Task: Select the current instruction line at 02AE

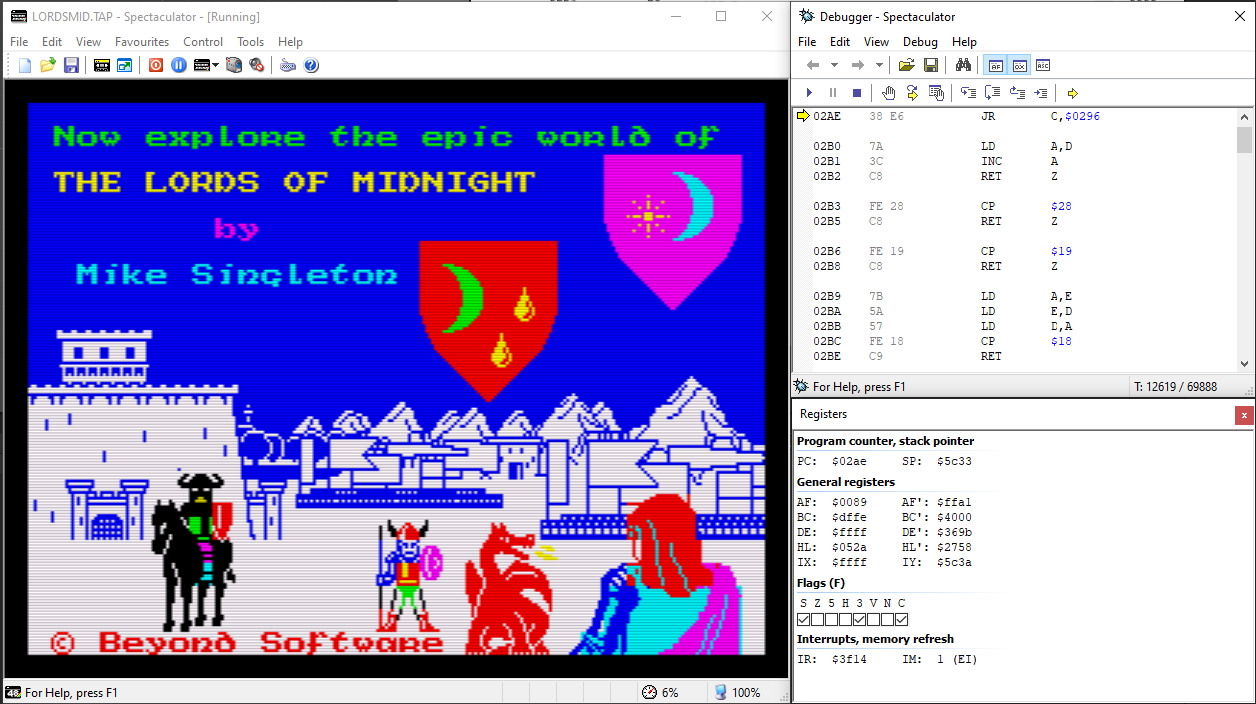Action: (1015, 116)
